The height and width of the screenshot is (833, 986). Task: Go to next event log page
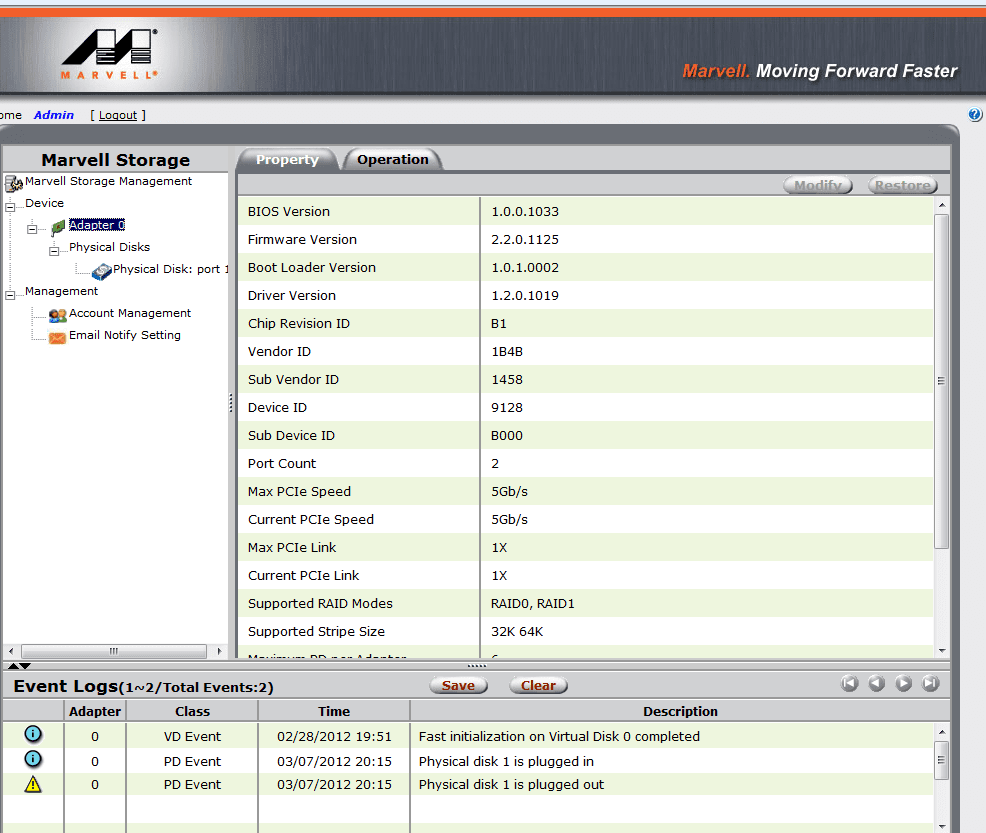click(904, 683)
